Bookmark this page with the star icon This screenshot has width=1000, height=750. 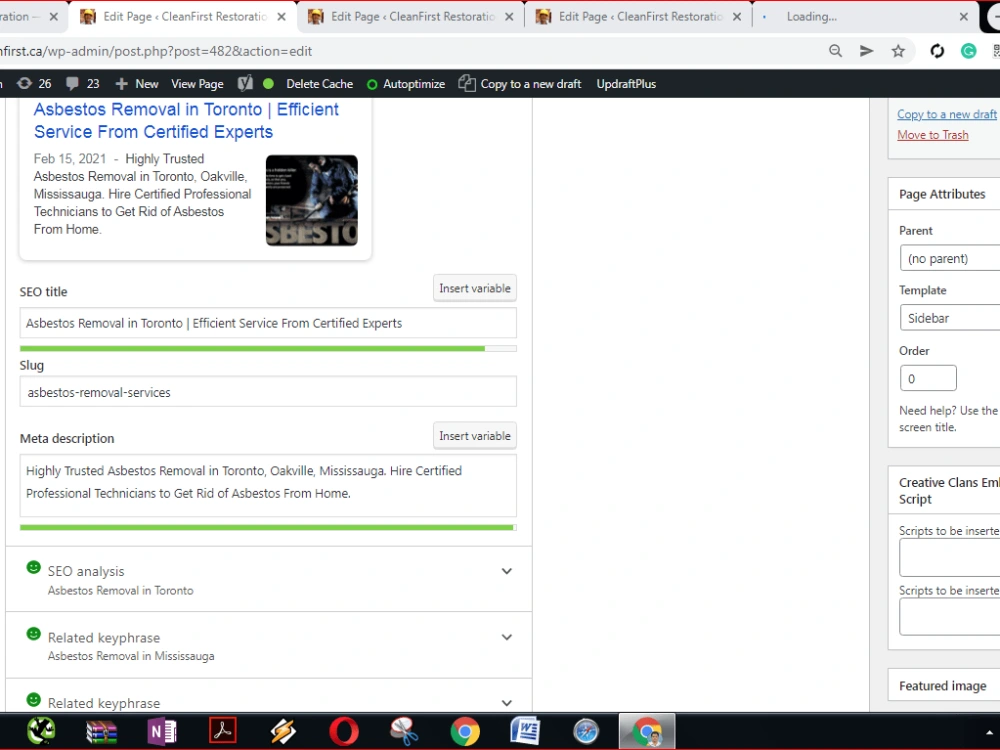pyautogui.click(x=898, y=51)
